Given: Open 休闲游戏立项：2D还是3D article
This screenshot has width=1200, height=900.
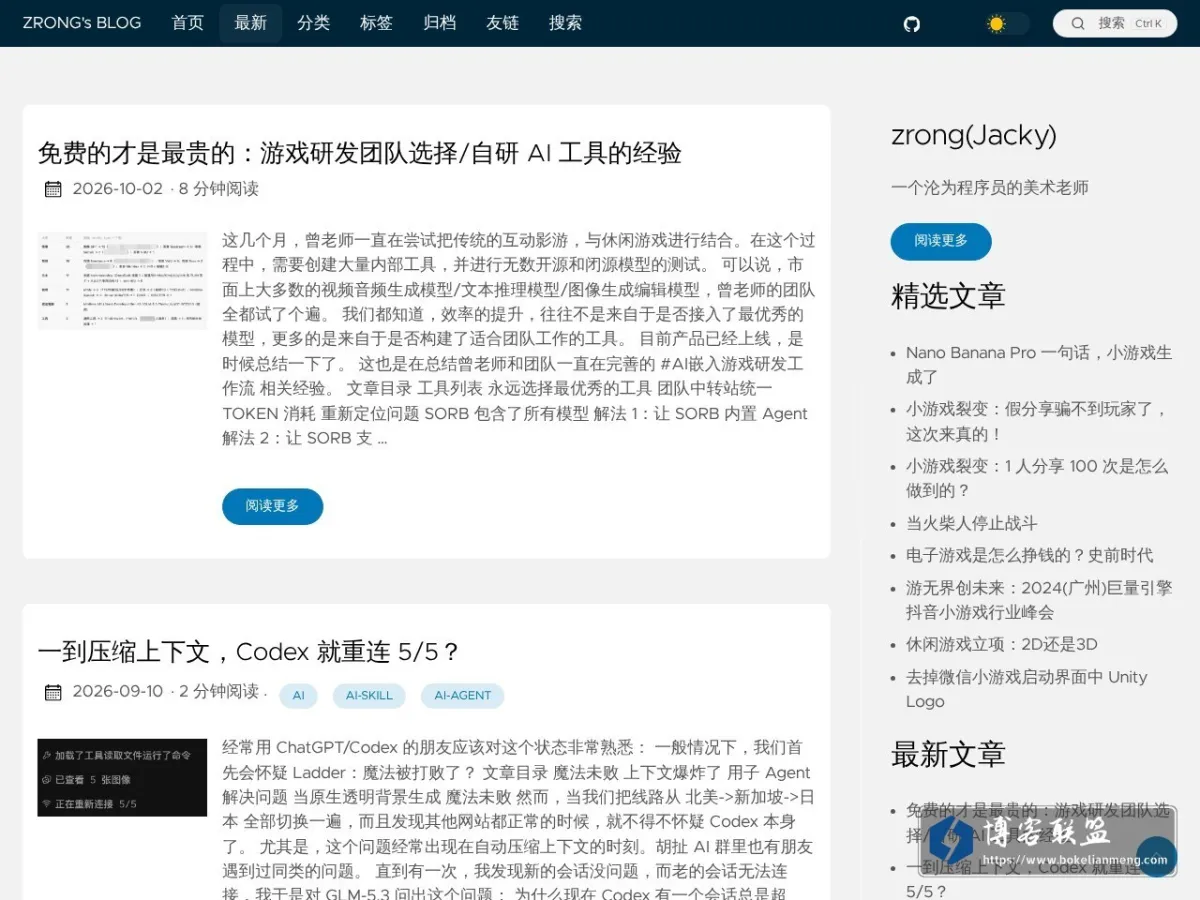Looking at the screenshot, I should point(1002,644).
